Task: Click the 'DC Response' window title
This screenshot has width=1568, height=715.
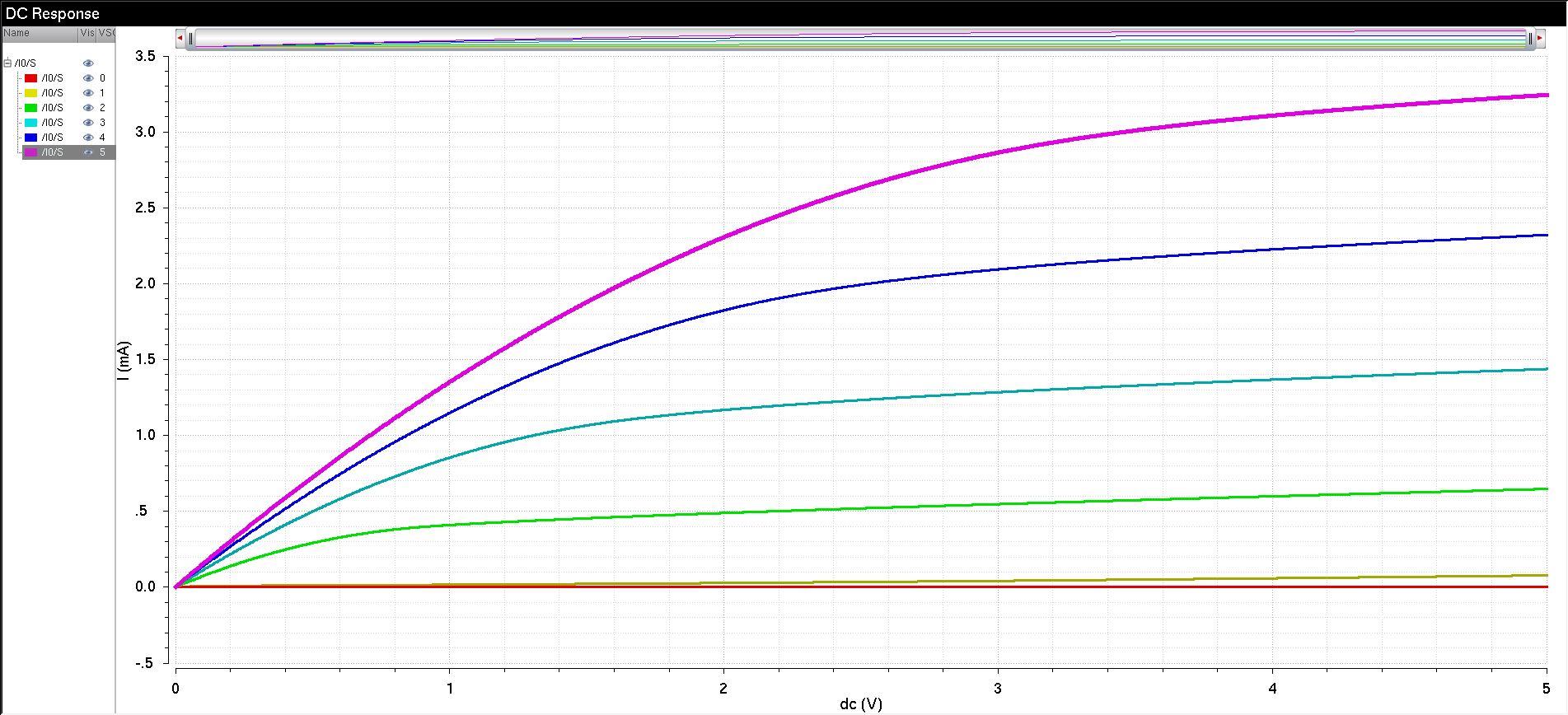Action: [x=53, y=13]
